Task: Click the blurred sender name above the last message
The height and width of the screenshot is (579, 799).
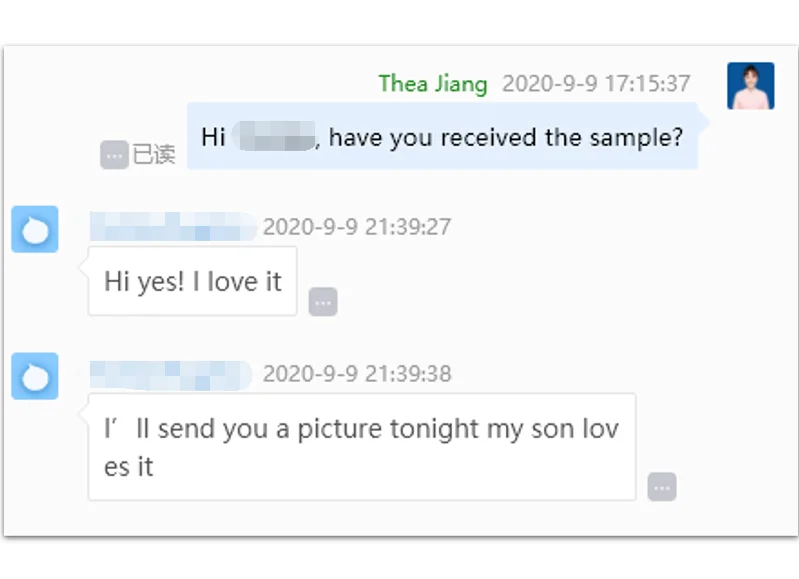Action: 170,374
